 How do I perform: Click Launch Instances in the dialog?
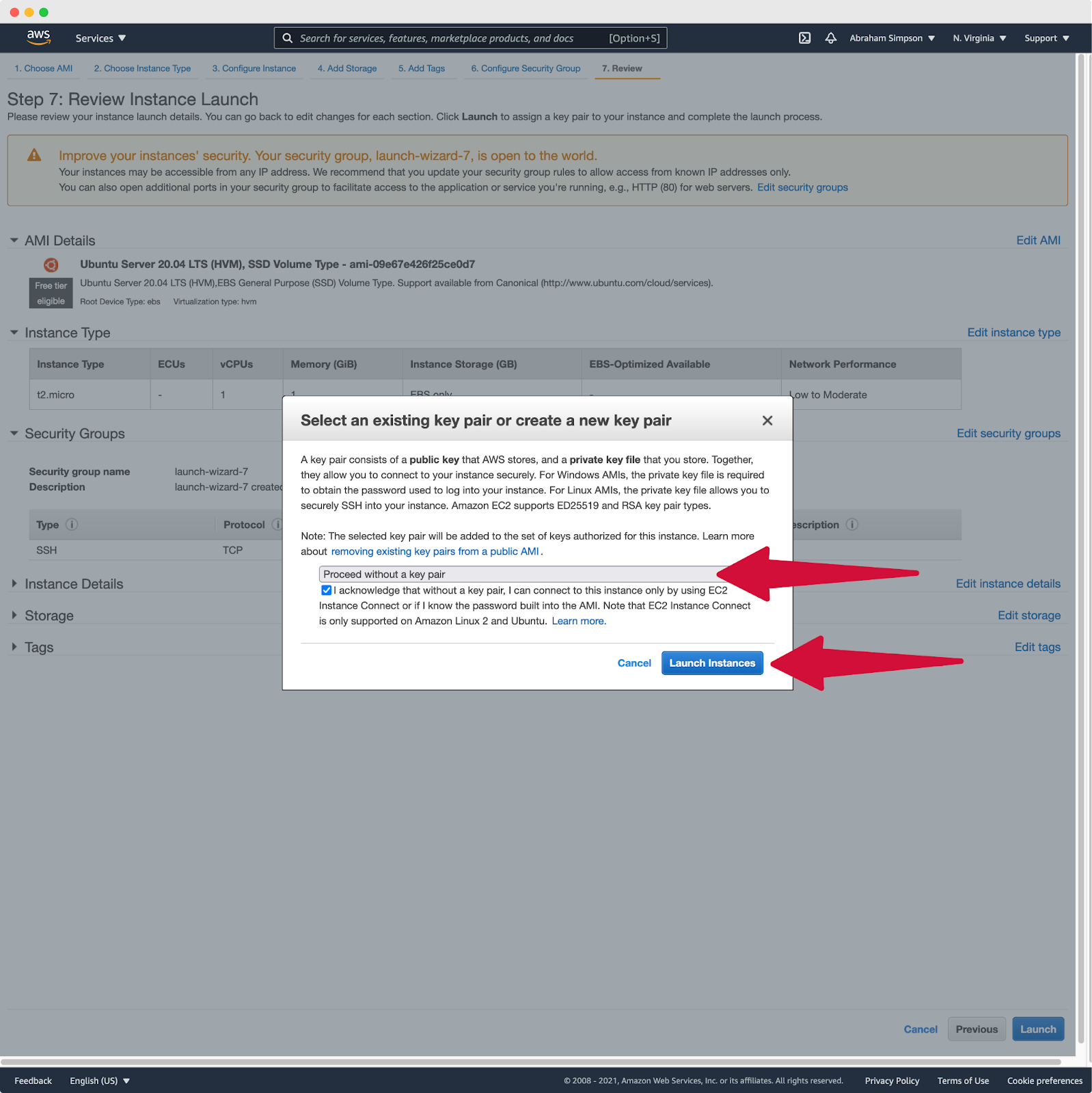(712, 663)
